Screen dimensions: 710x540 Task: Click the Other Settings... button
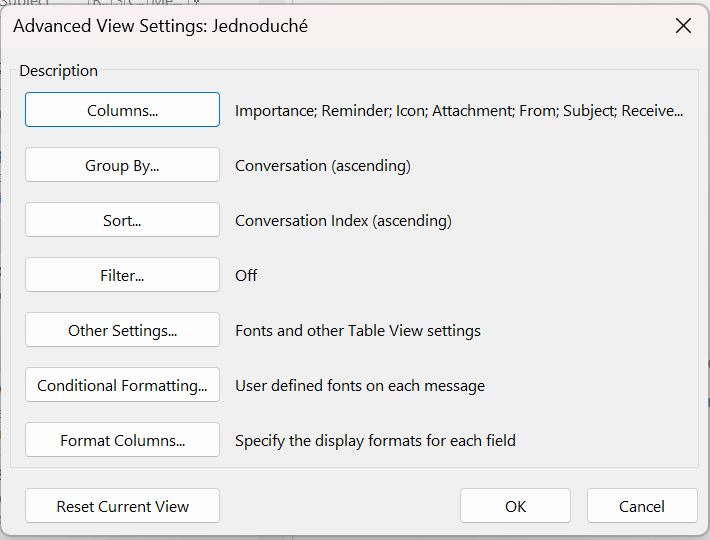(122, 330)
